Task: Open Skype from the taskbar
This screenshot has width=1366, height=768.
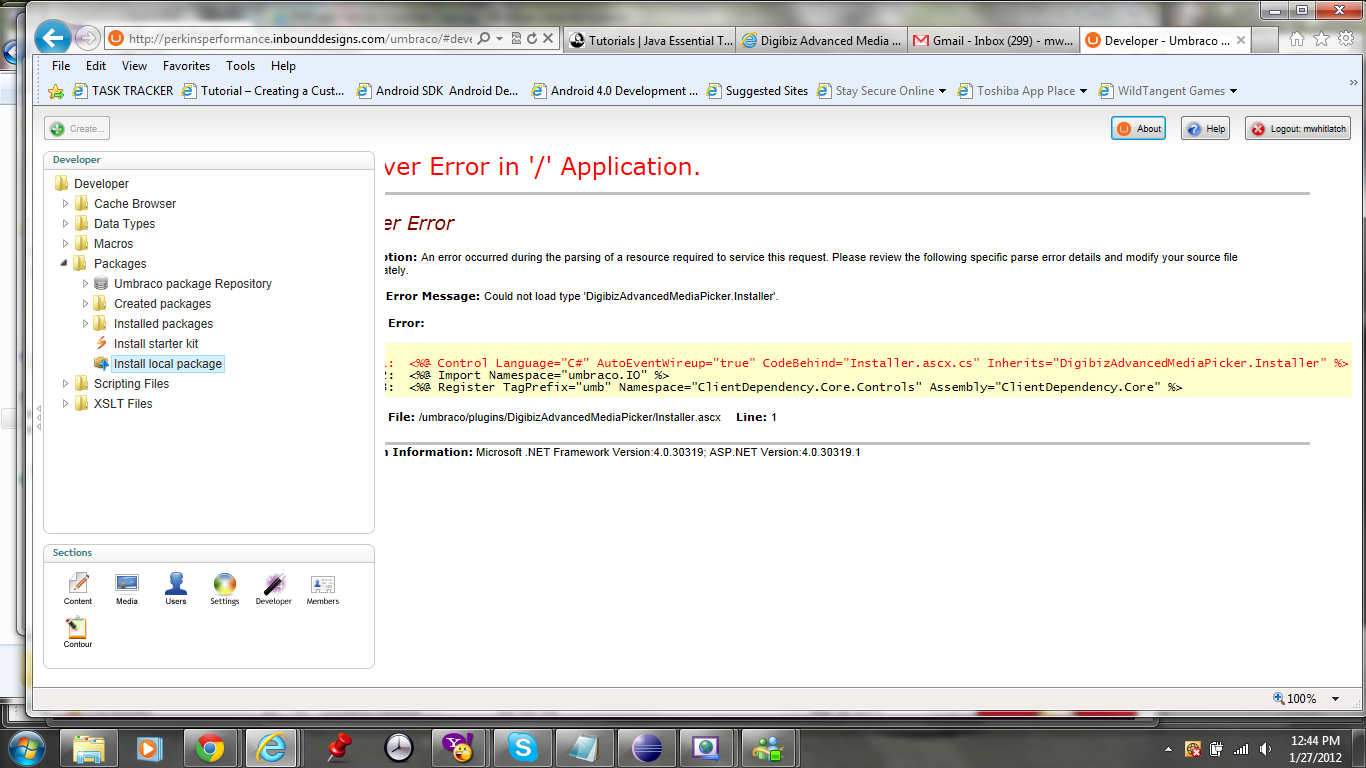Action: point(521,747)
